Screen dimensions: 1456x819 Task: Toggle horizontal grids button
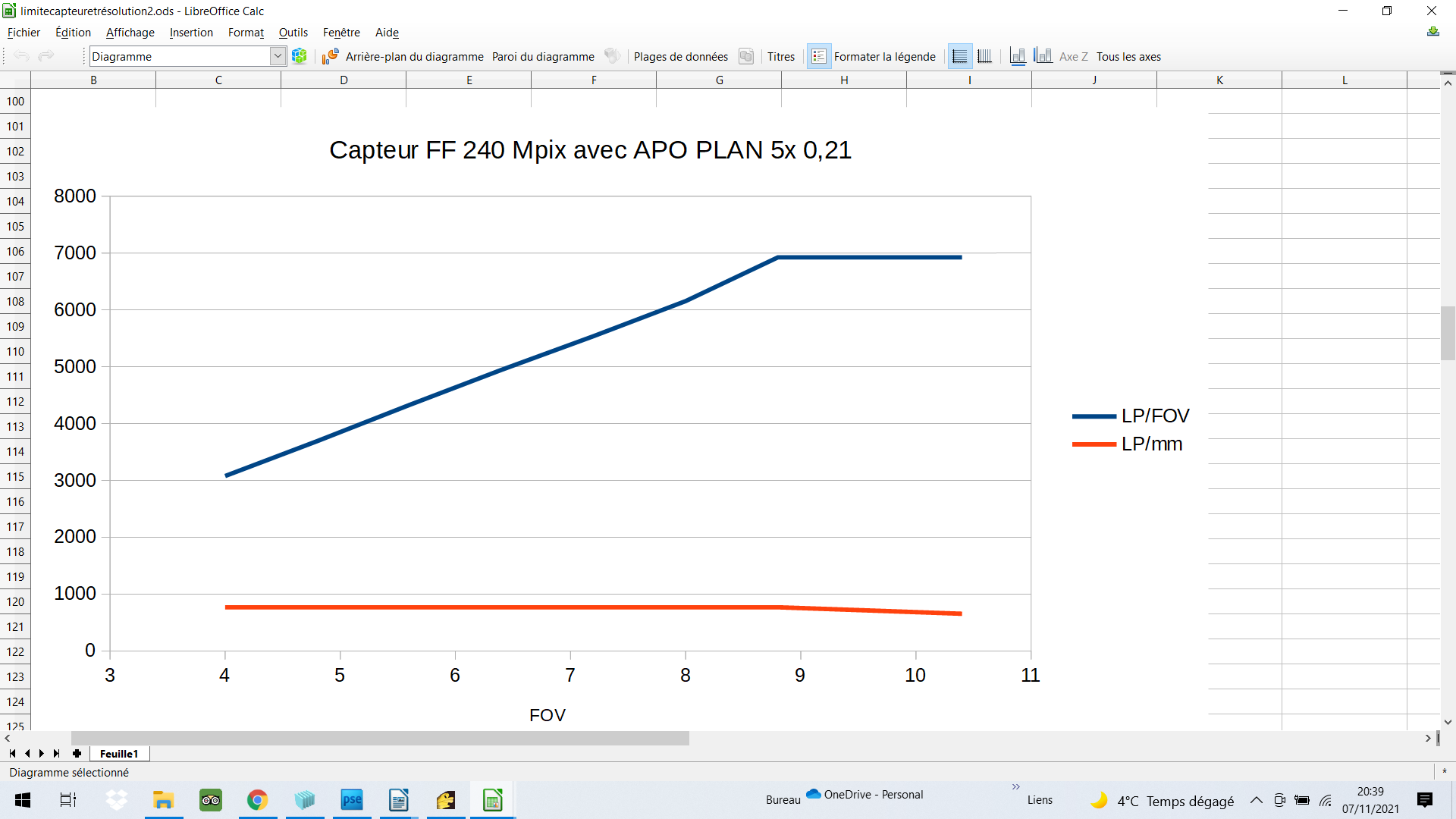point(959,56)
